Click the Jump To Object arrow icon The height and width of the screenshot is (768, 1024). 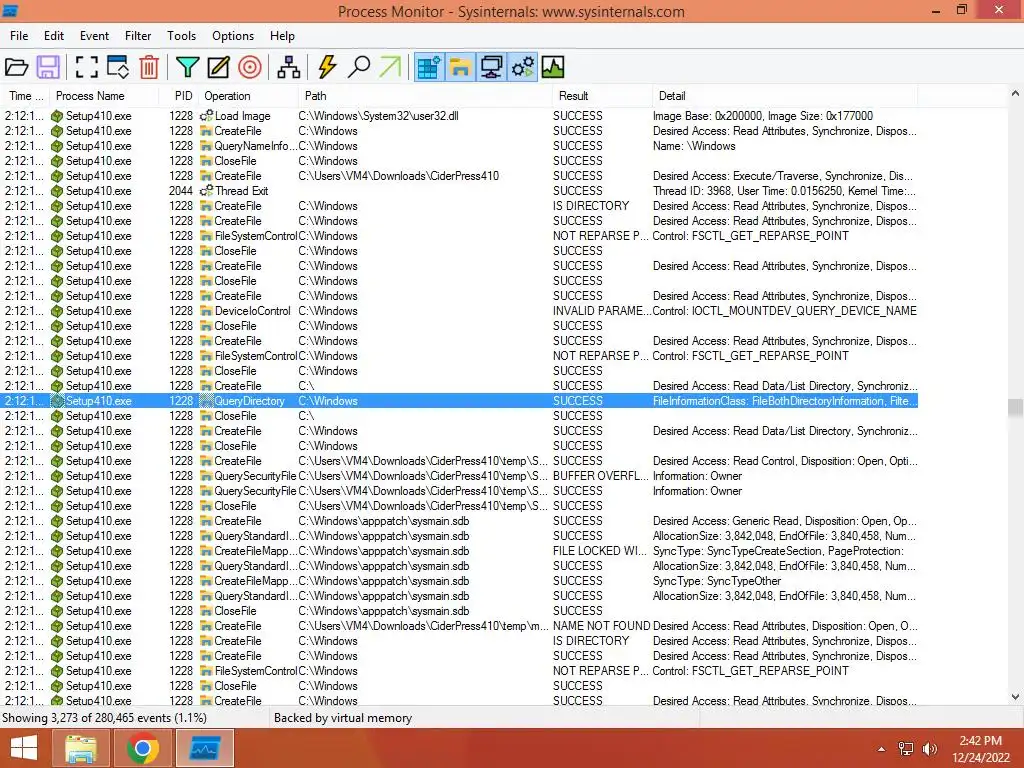tap(391, 67)
